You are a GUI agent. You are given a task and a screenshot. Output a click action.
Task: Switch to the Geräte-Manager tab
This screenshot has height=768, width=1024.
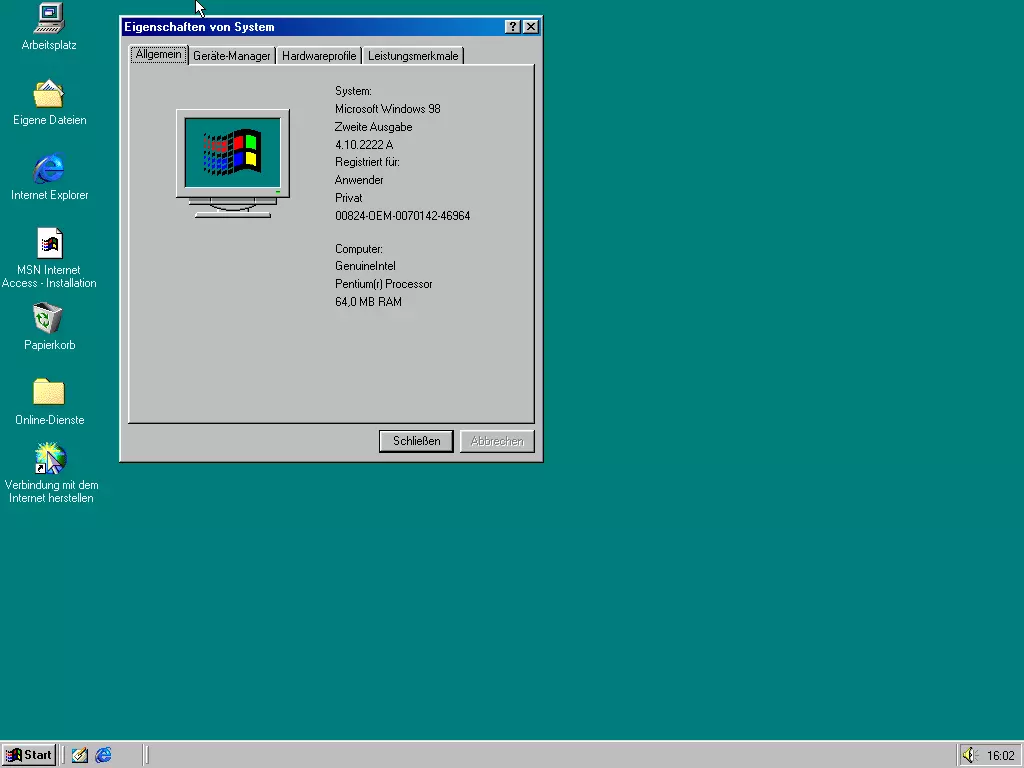(x=232, y=56)
